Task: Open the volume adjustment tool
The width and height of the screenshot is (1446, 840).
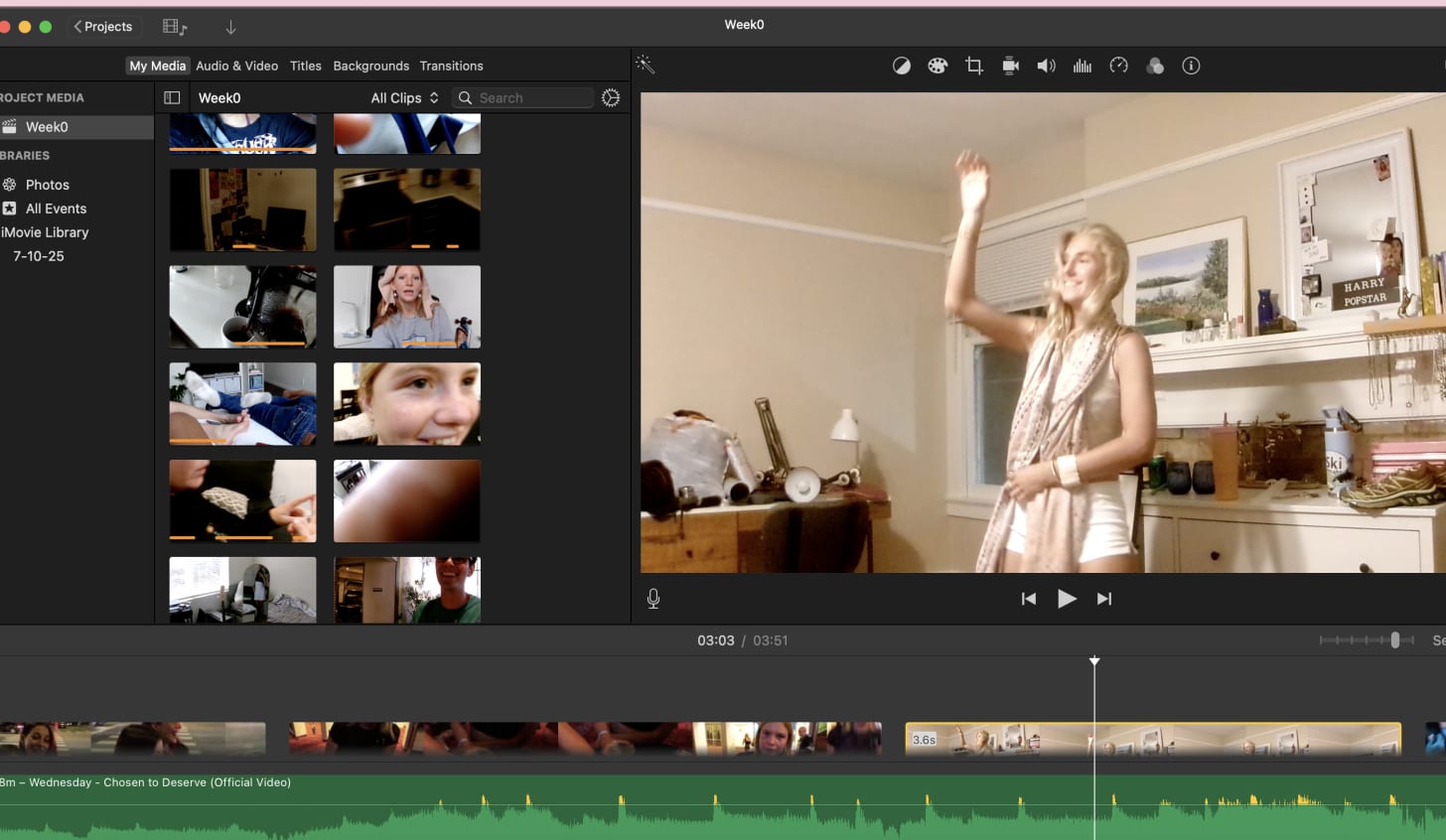Action: coord(1046,66)
